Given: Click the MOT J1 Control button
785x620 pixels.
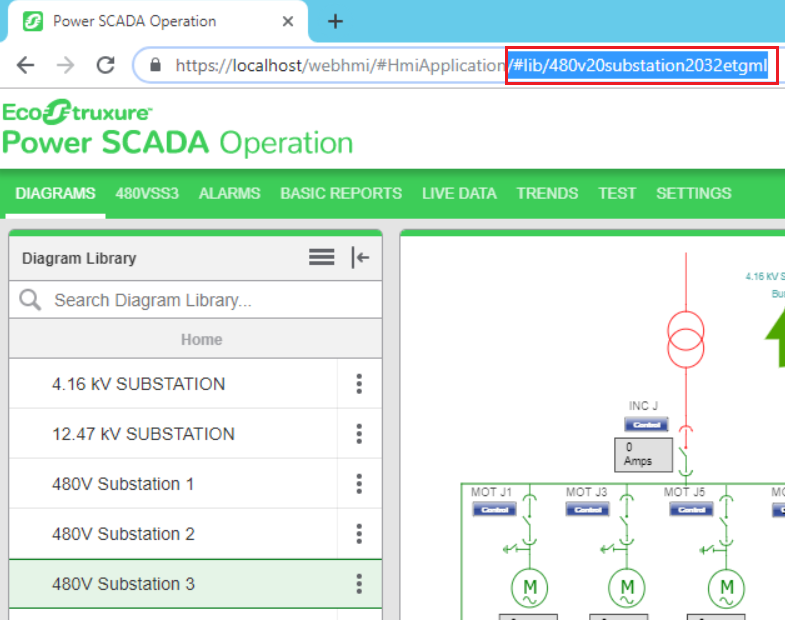Looking at the screenshot, I should [x=495, y=510].
